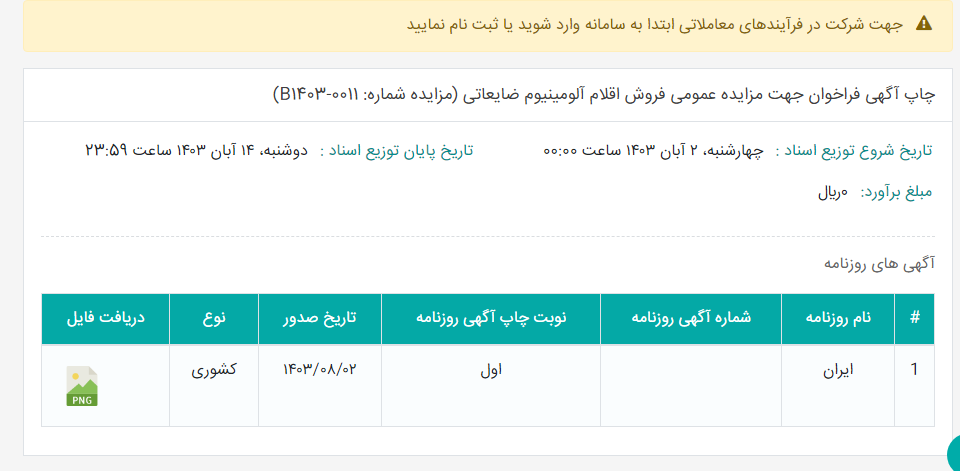Click the 'تاریخ صدور' column header
The height and width of the screenshot is (471, 960).
320,318
